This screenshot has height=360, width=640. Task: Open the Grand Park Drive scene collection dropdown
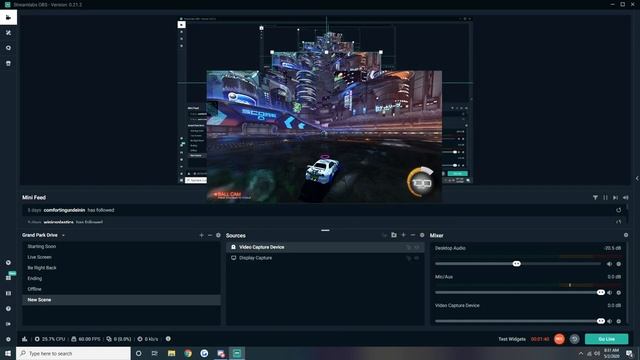coord(44,236)
